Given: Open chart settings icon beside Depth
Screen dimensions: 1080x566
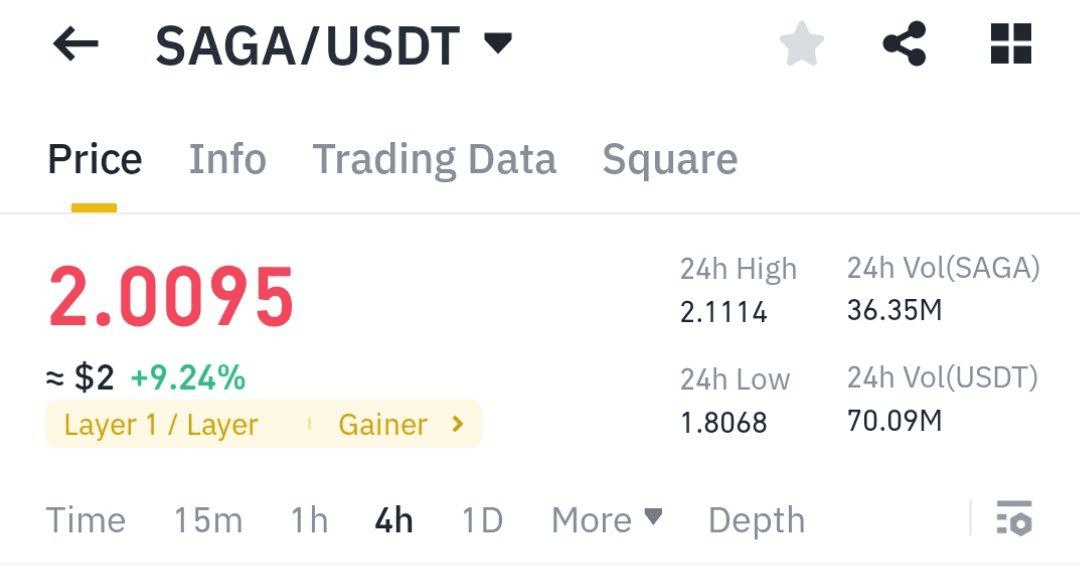Looking at the screenshot, I should 1015,518.
